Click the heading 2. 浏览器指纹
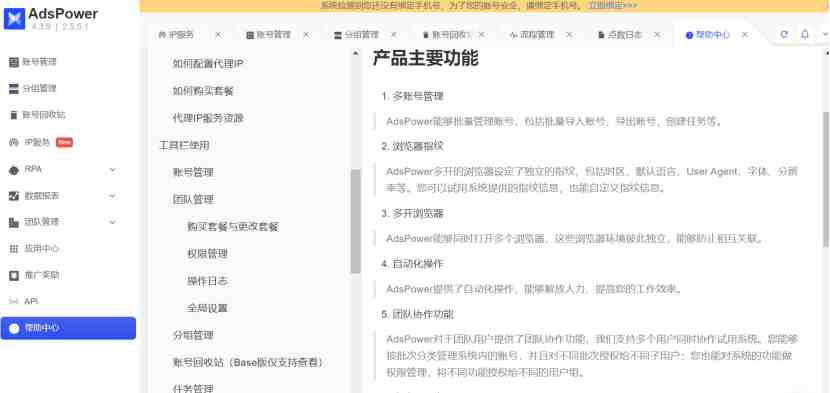The image size is (830, 393). click(x=412, y=146)
